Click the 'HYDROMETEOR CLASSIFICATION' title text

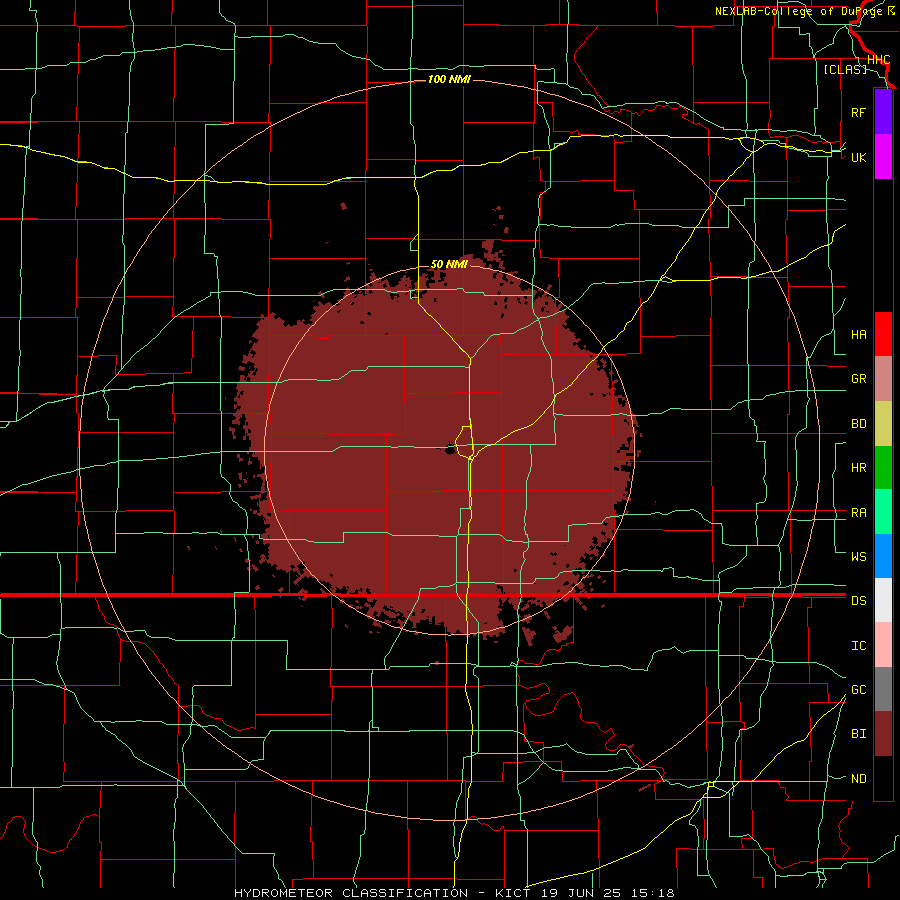pos(351,893)
